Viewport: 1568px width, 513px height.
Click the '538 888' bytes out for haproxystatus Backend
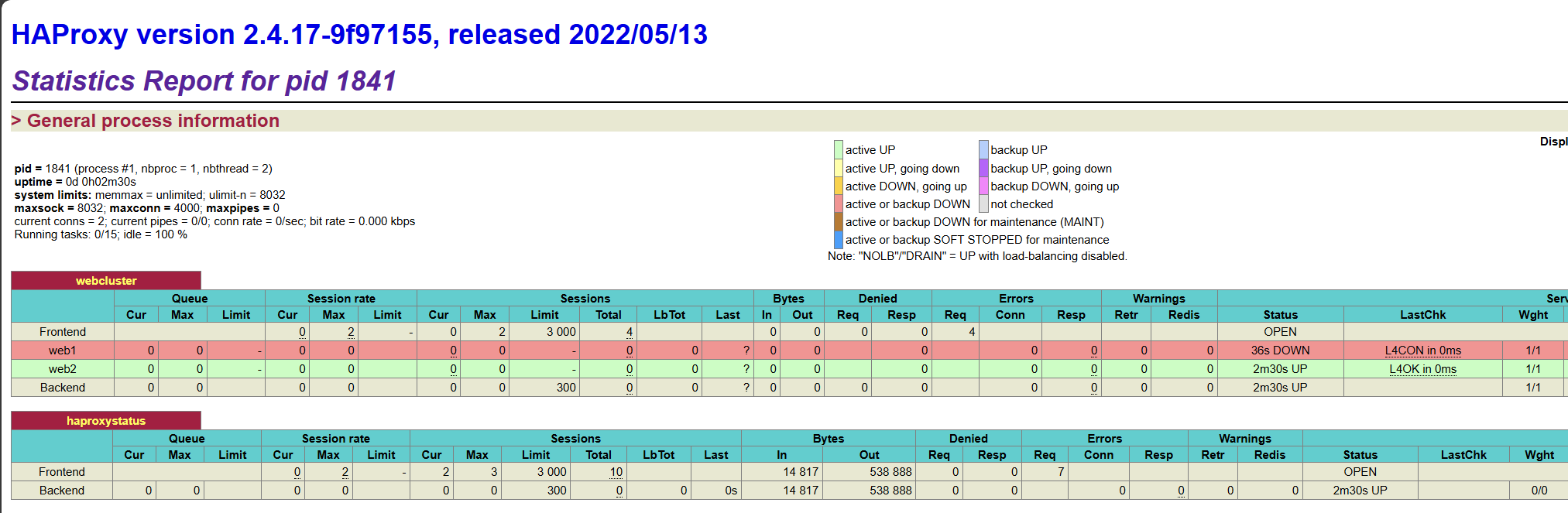pos(890,491)
